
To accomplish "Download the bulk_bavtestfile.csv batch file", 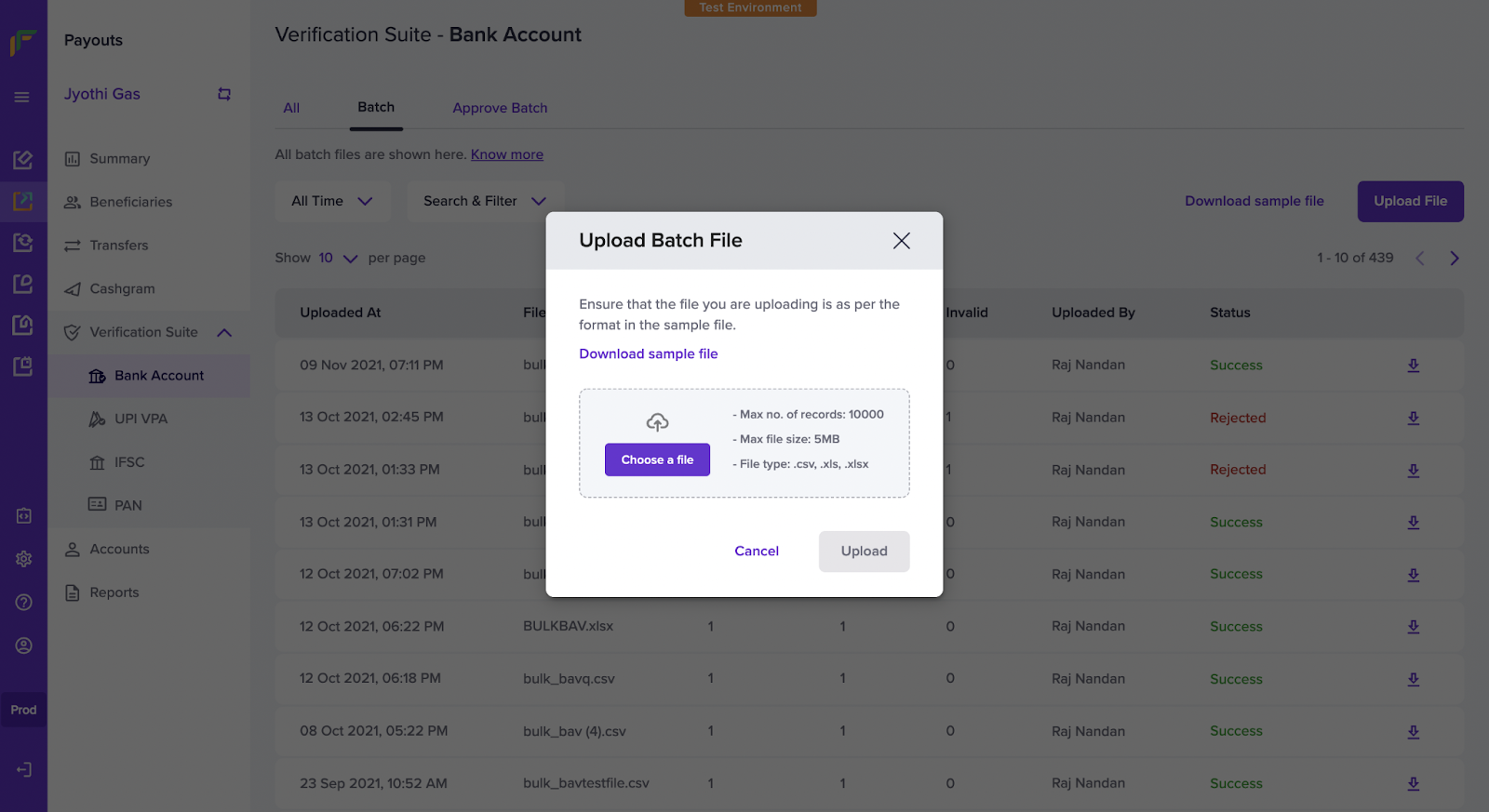I will [1413, 783].
